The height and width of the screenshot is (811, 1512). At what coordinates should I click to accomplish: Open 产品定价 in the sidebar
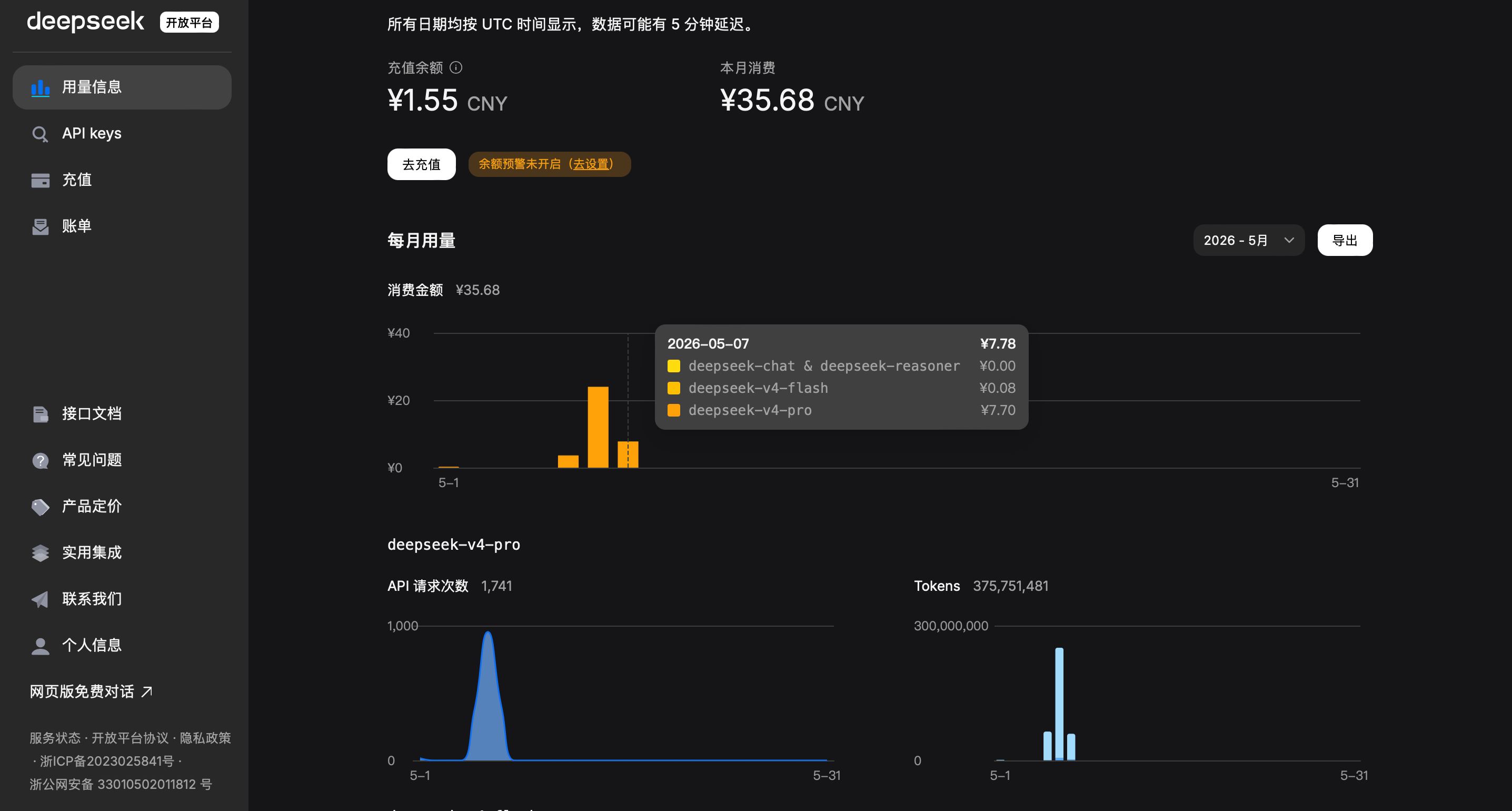(122, 507)
